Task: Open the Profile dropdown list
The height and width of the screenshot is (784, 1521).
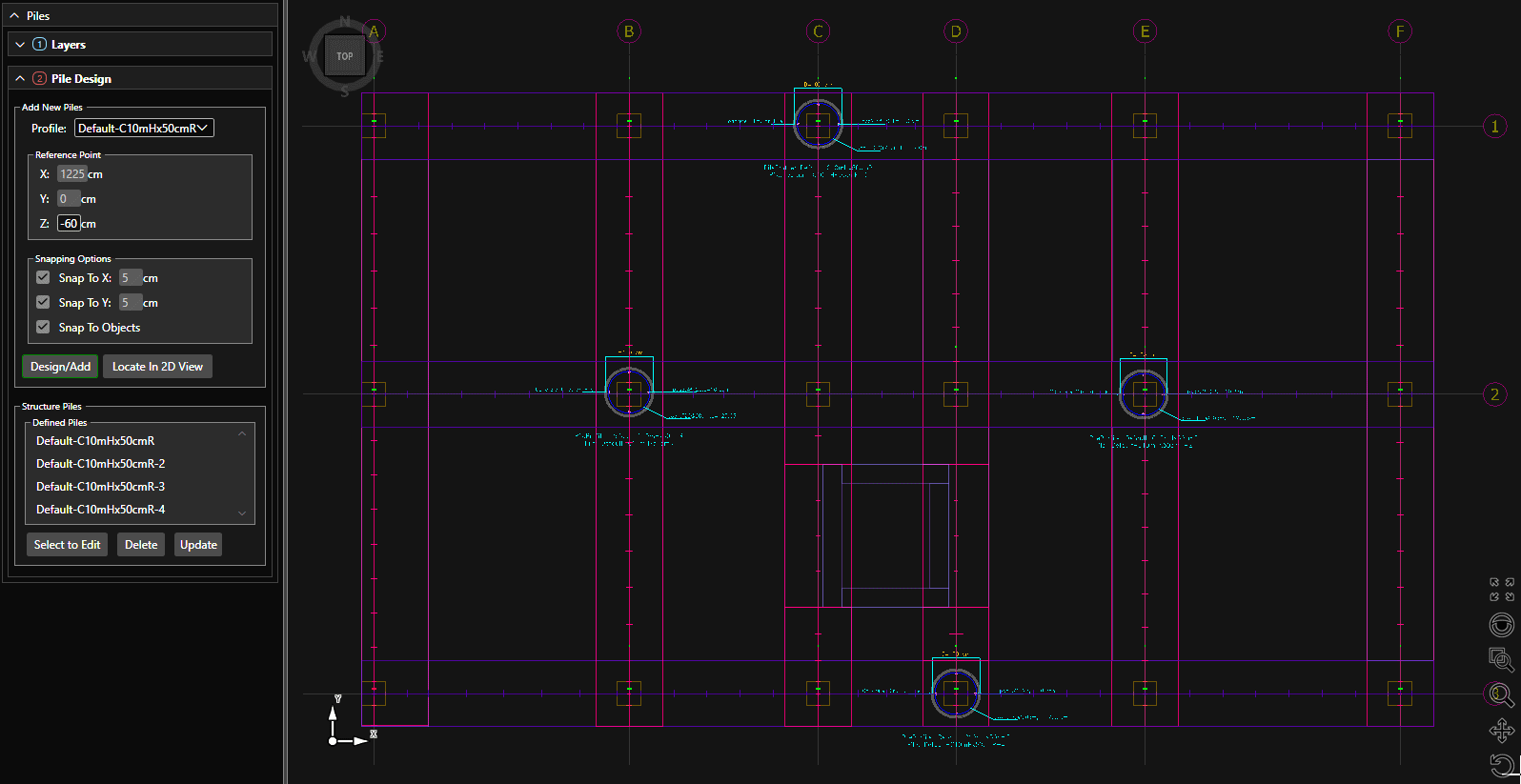Action: pyautogui.click(x=144, y=129)
